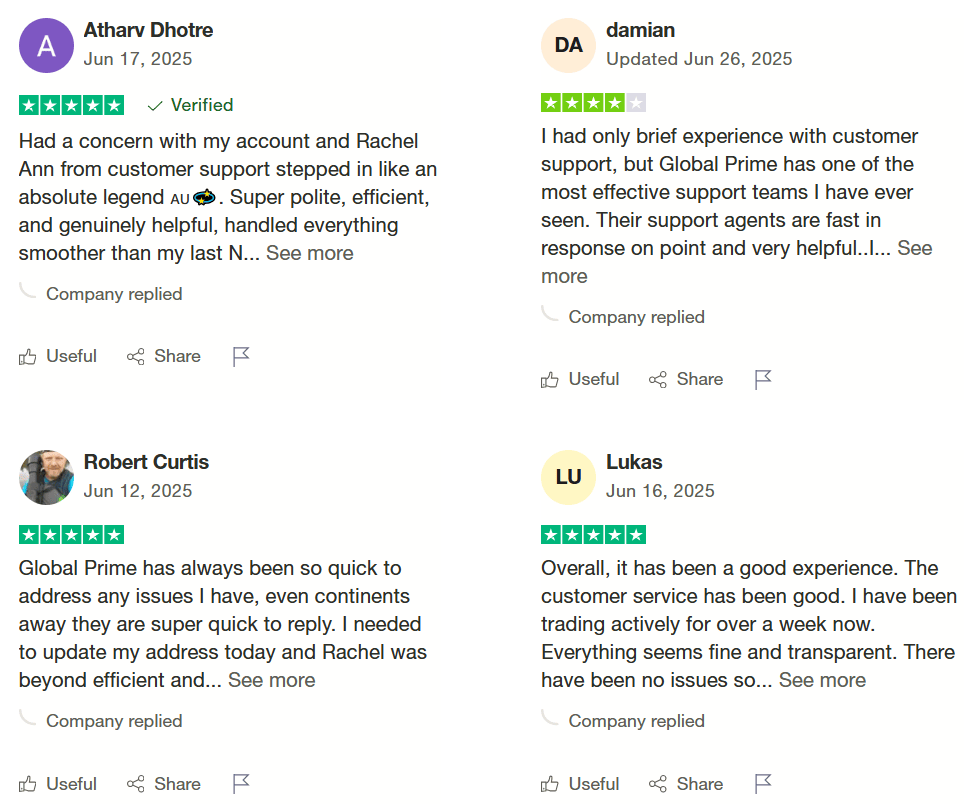Open Atharv Dhotre's purple avatar
This screenshot has height=808, width=980.
(x=46, y=46)
